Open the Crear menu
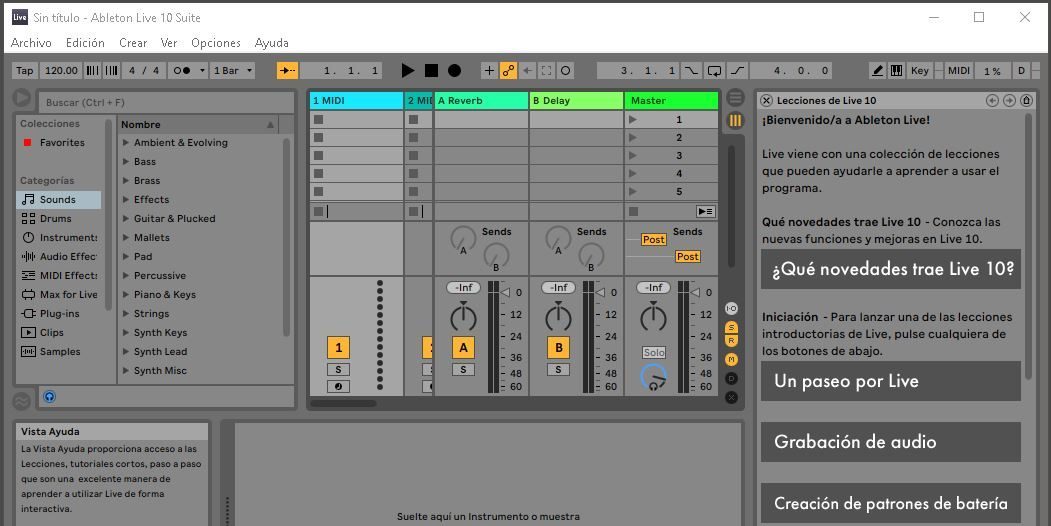The height and width of the screenshot is (526, 1051). coord(133,43)
